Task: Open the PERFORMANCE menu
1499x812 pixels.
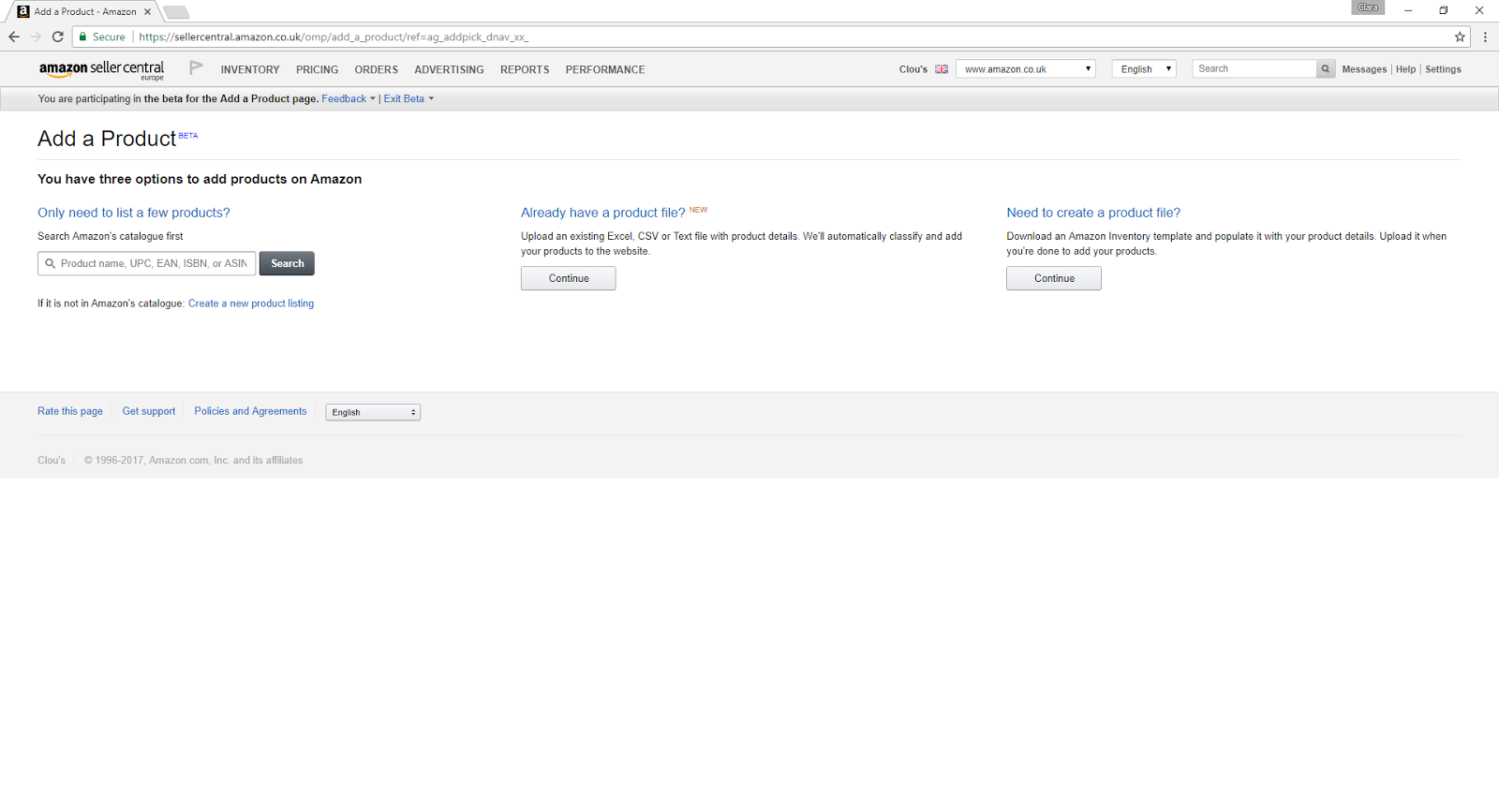Action: pos(605,69)
